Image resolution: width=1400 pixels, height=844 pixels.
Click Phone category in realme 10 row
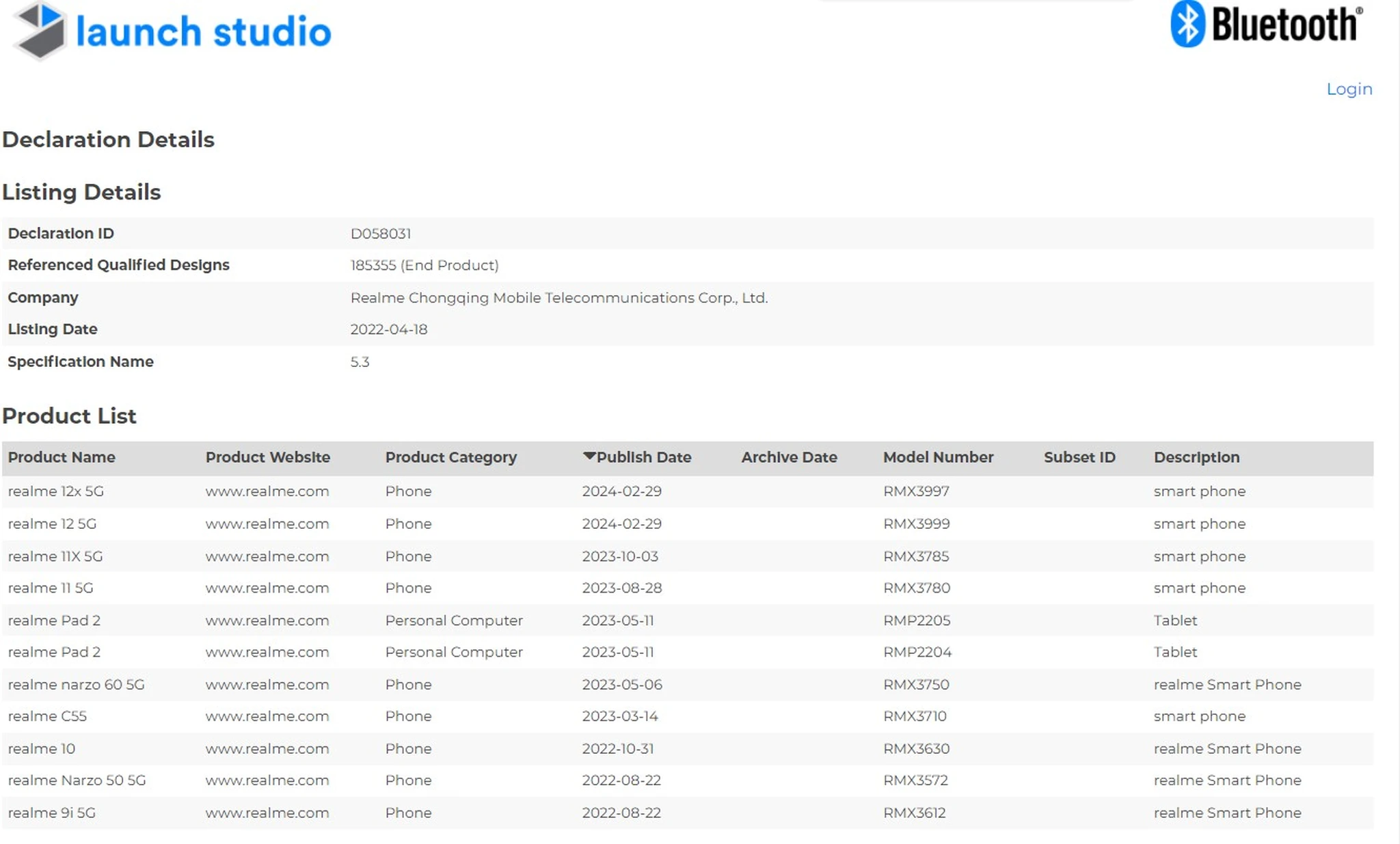click(408, 748)
